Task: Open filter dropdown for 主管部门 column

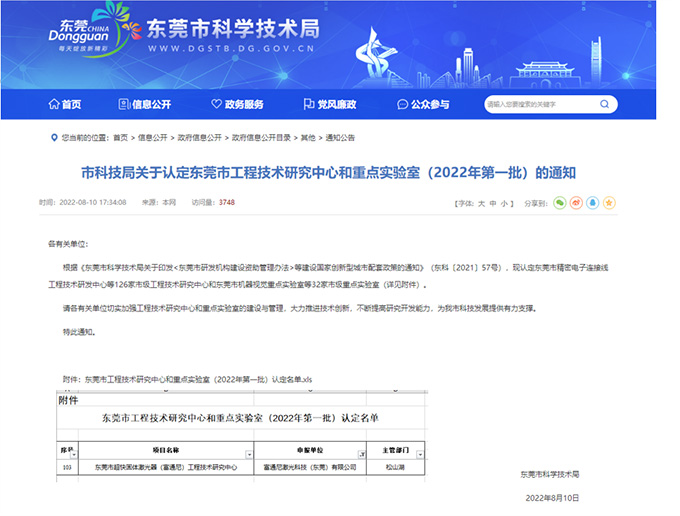Action: pos(420,454)
